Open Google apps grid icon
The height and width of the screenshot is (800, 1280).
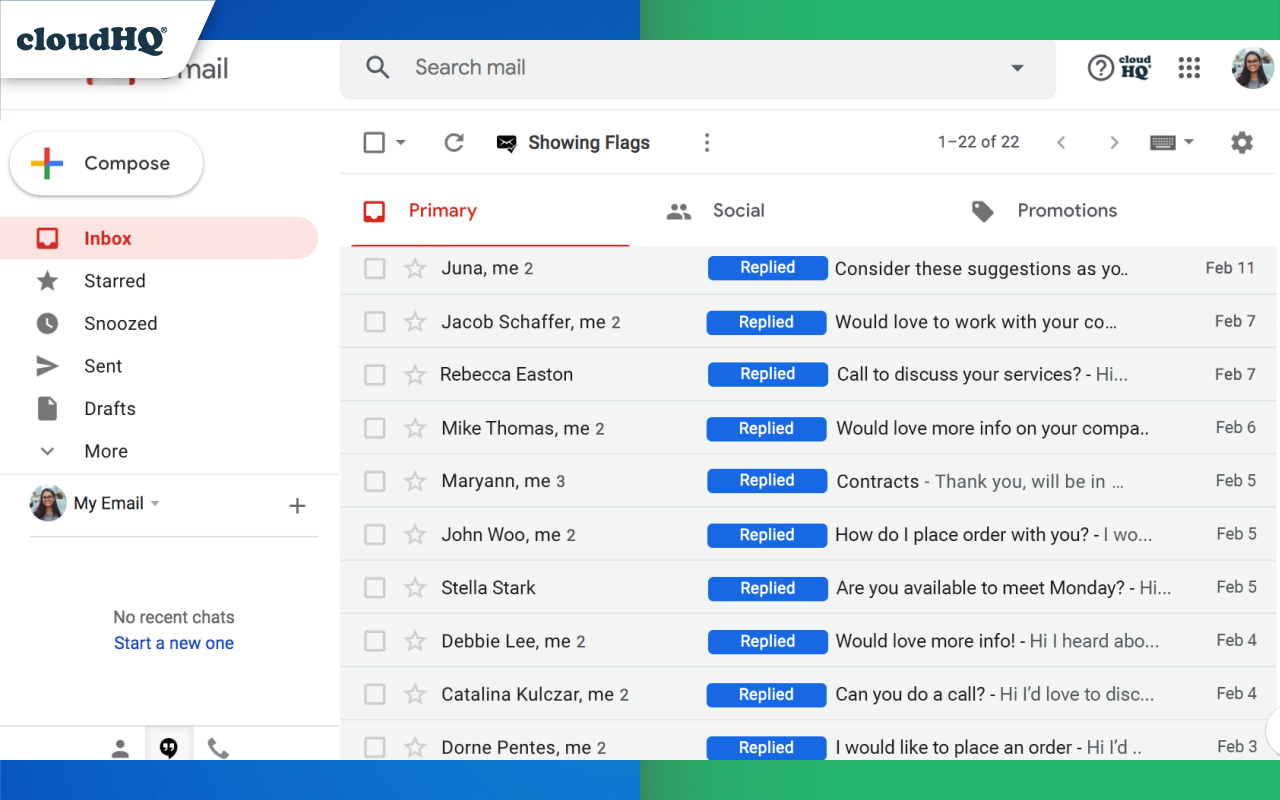pos(1189,68)
